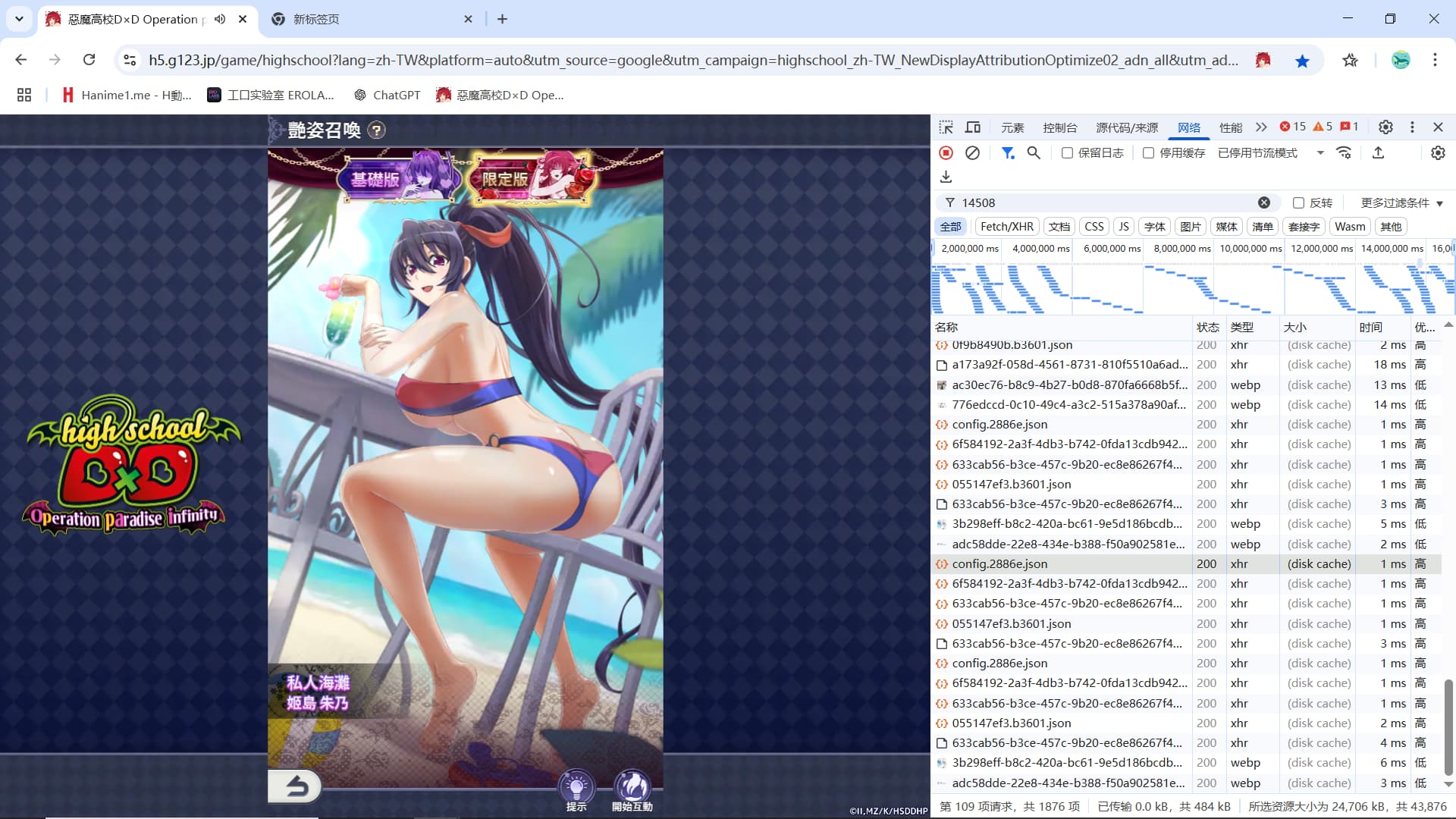The height and width of the screenshot is (819, 1456).
Task: Switch to the 性能 panel tab
Action: (1230, 127)
